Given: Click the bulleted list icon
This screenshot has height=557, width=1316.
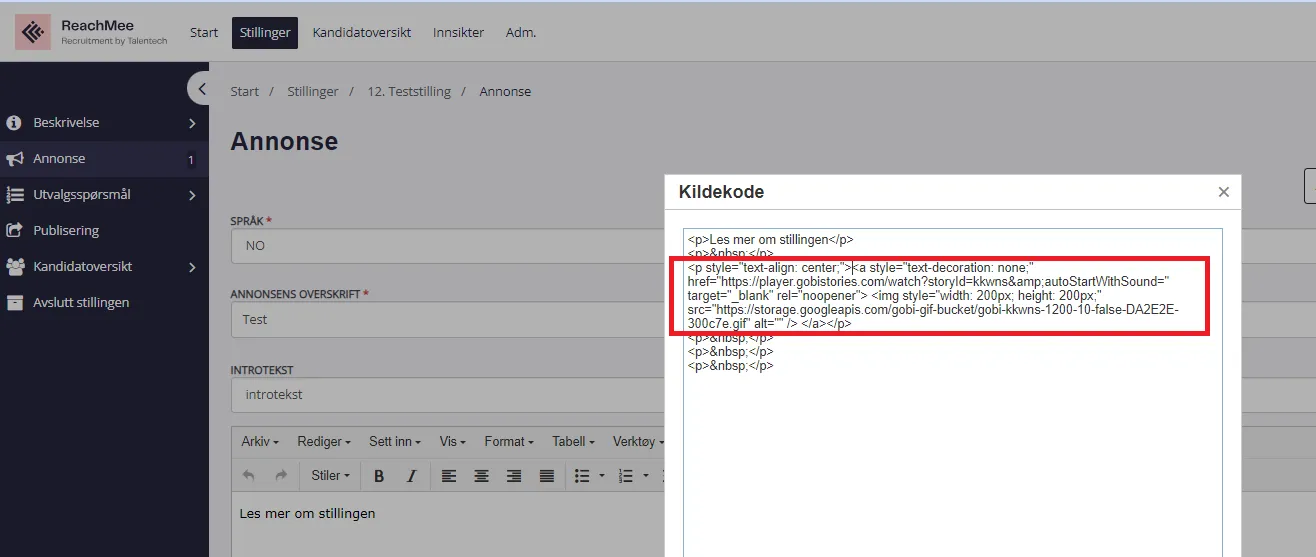Looking at the screenshot, I should 583,476.
